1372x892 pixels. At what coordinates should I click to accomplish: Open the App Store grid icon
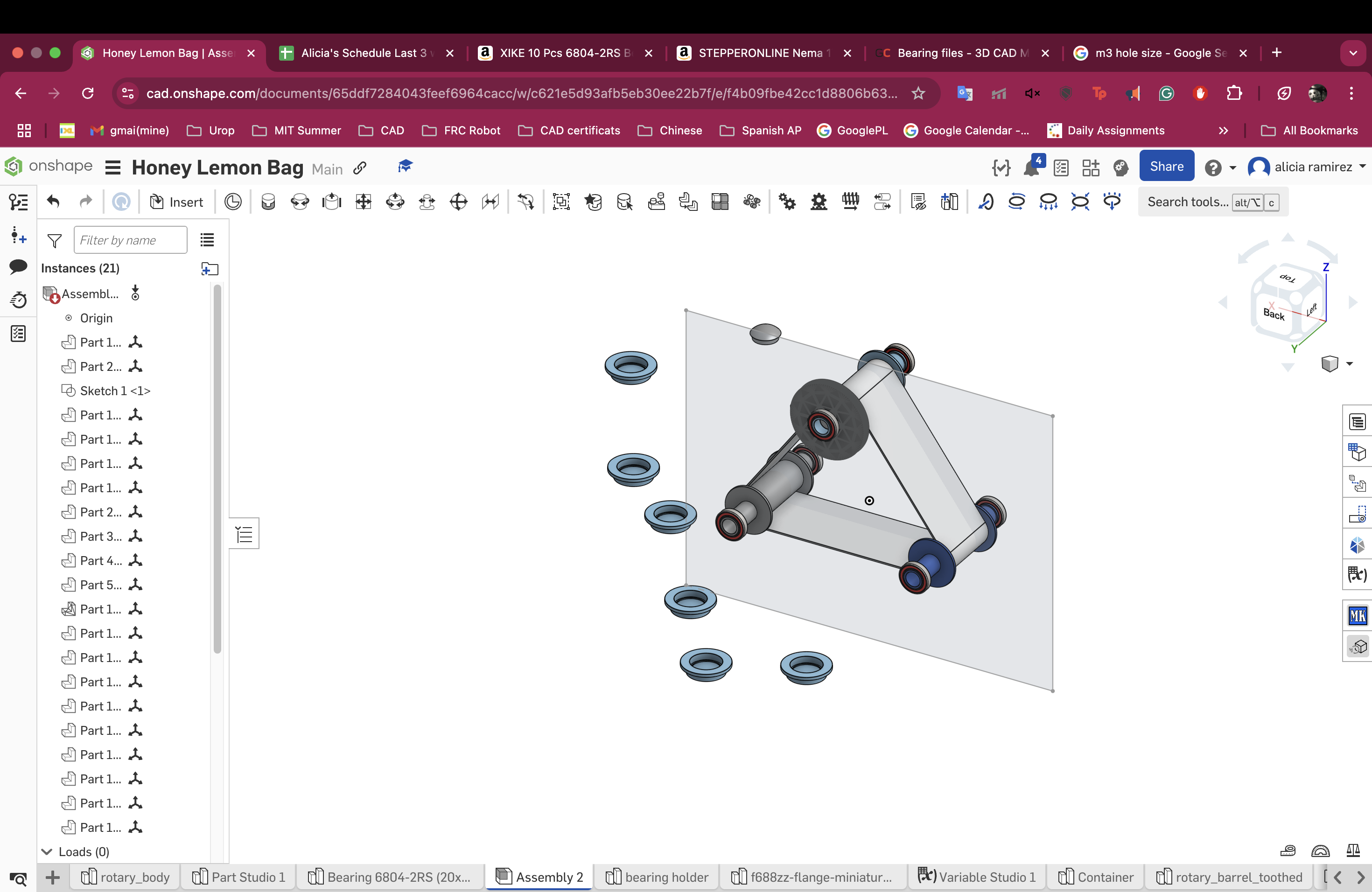(x=1090, y=167)
